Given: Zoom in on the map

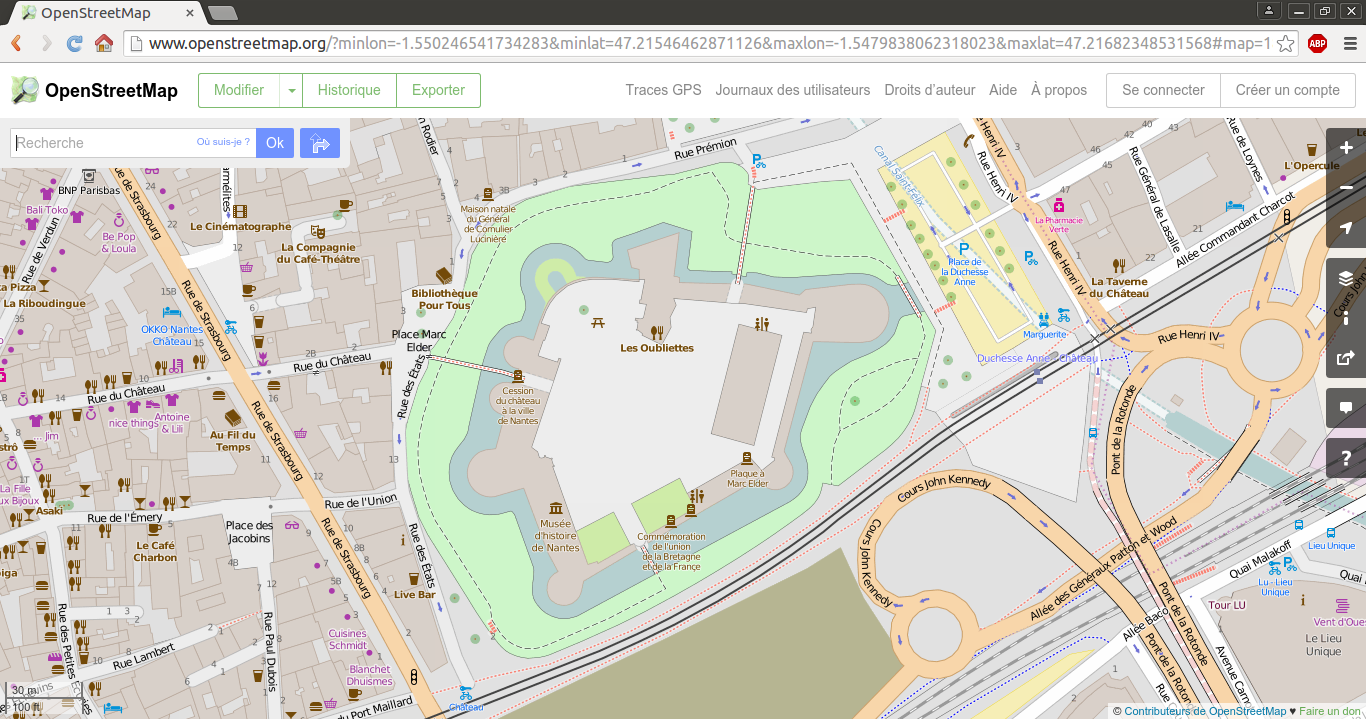Looking at the screenshot, I should (1346, 148).
